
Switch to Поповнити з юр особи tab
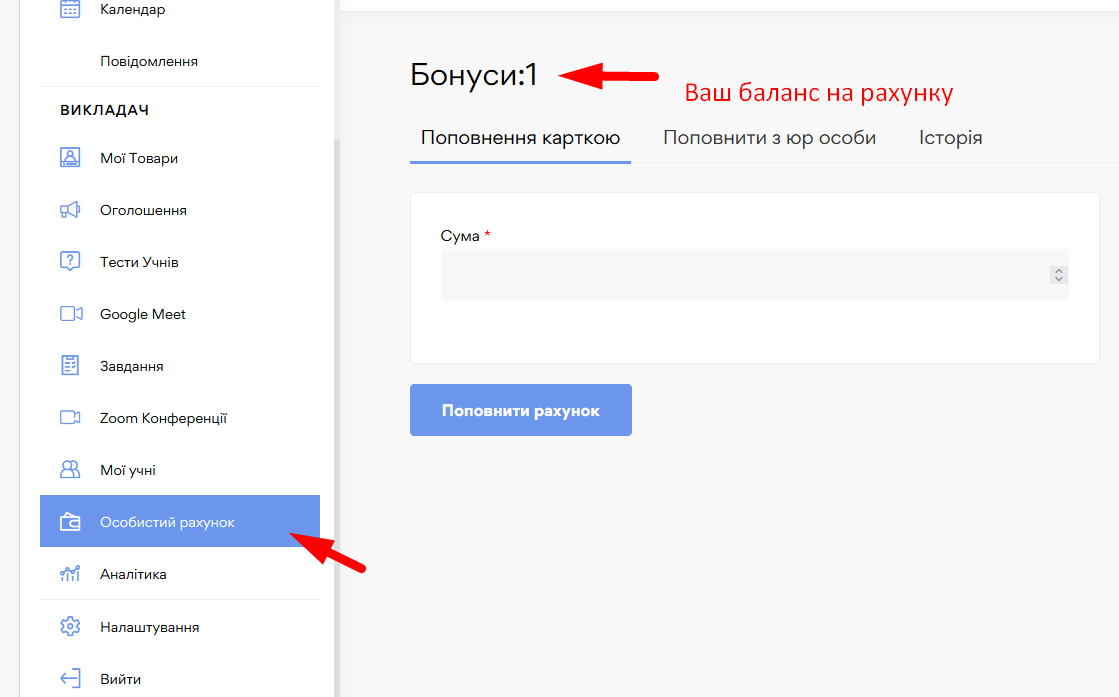click(769, 138)
